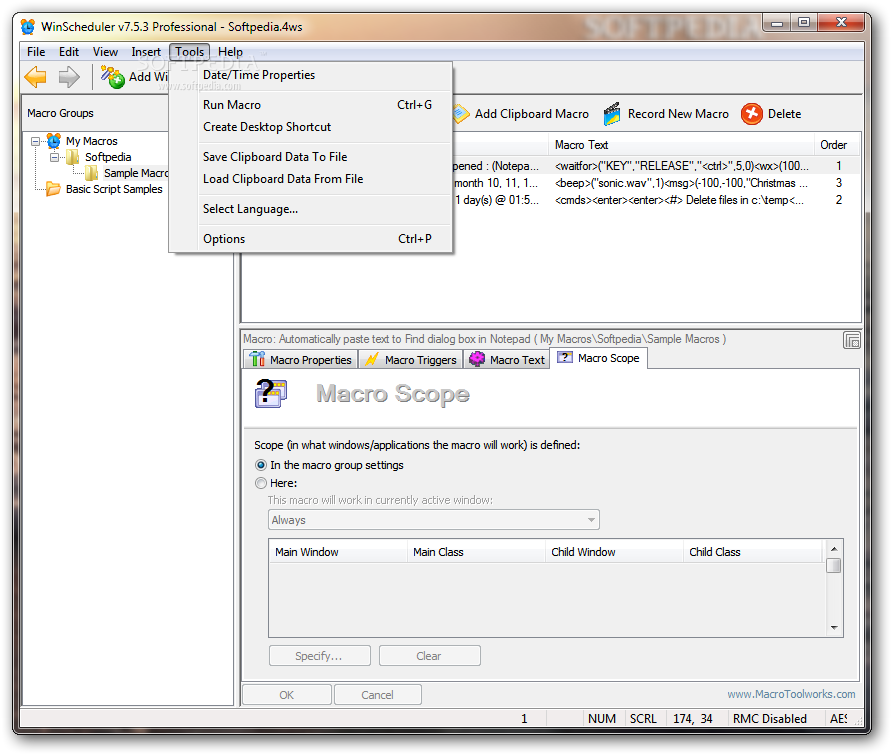Choose Select Language... menu item
This screenshot has height=755, width=892.
coord(311,209)
